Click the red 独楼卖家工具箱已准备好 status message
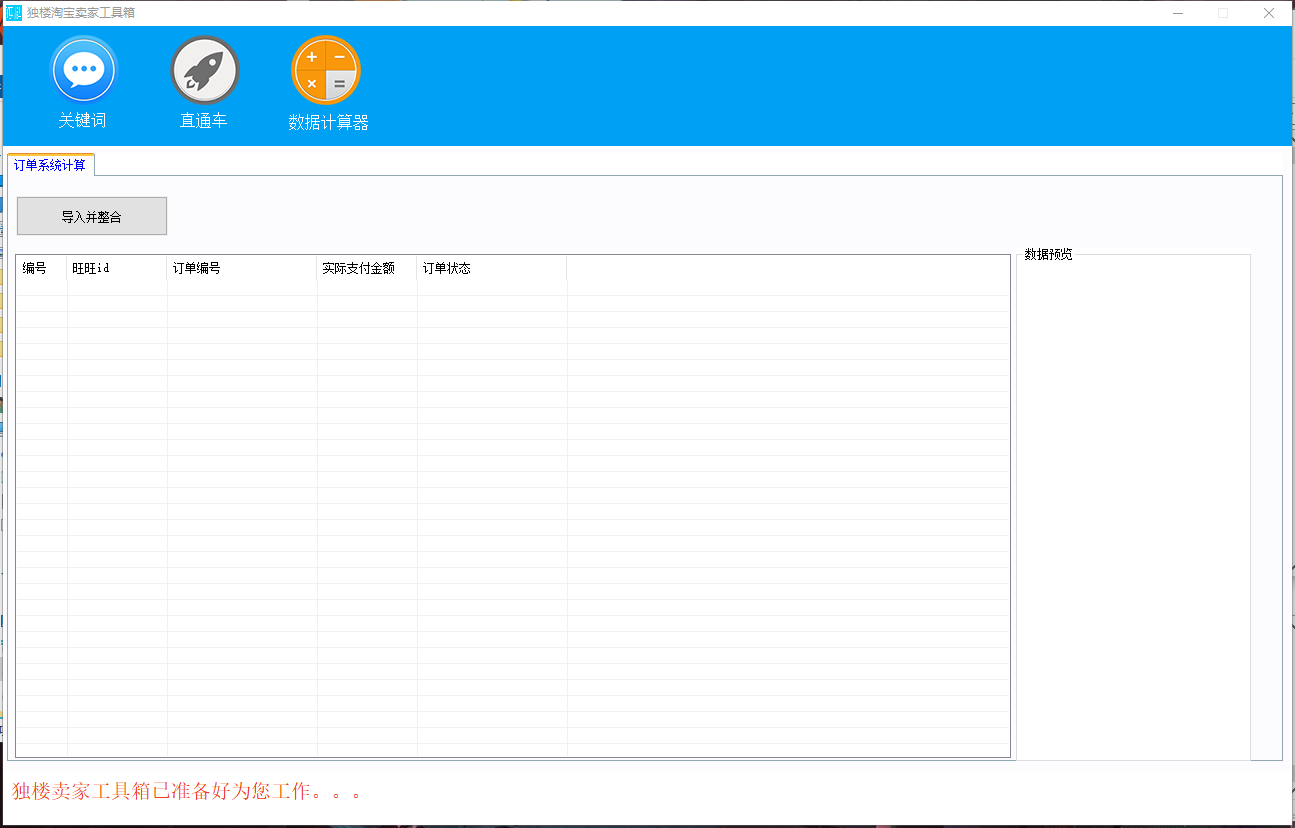This screenshot has width=1295, height=828. [186, 792]
